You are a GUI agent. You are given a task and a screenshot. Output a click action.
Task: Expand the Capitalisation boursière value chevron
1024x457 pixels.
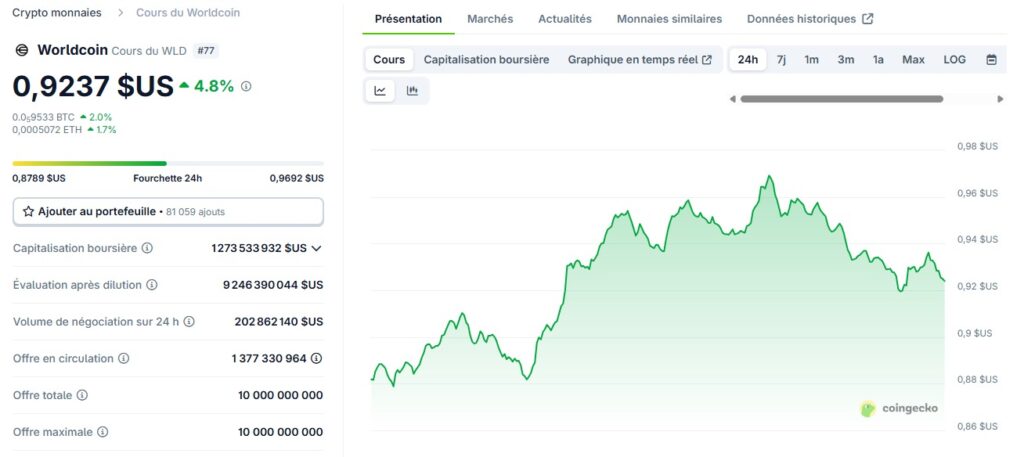point(317,248)
